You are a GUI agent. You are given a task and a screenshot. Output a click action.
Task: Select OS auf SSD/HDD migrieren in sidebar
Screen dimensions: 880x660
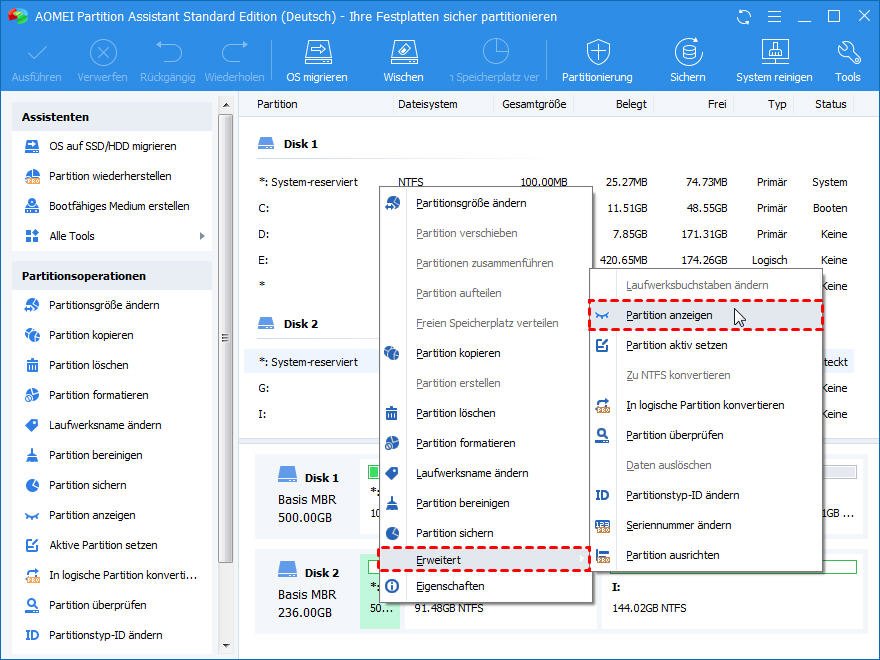112,146
